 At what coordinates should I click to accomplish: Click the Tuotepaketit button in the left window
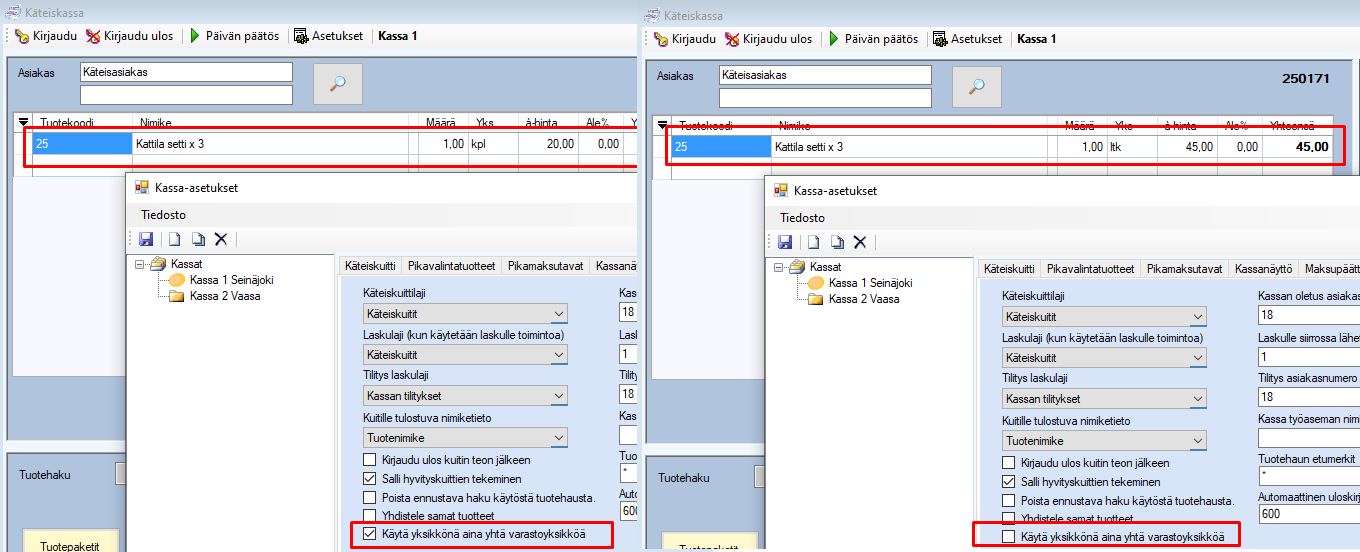(69, 545)
